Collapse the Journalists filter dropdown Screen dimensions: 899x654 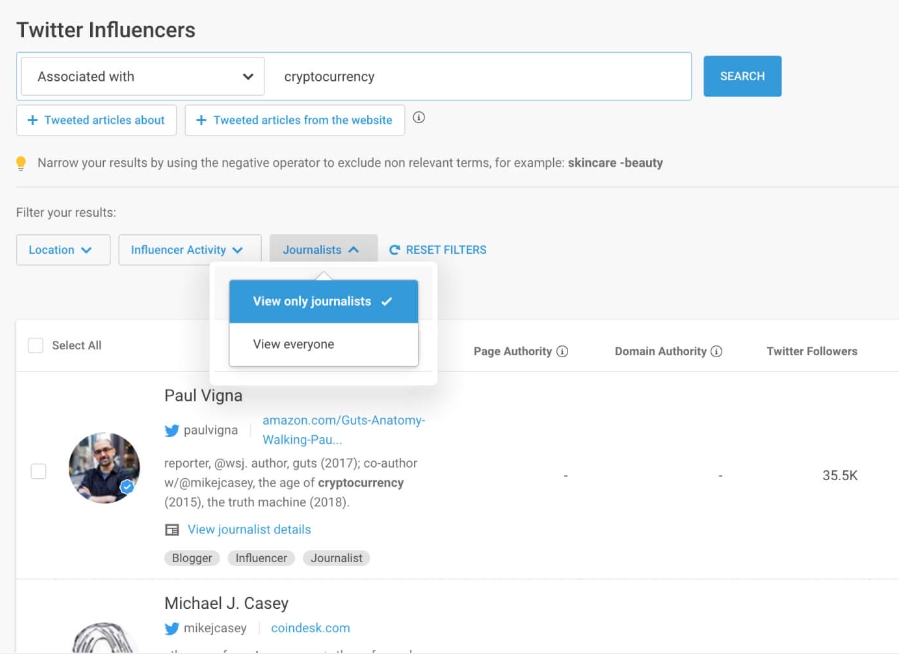(x=323, y=250)
